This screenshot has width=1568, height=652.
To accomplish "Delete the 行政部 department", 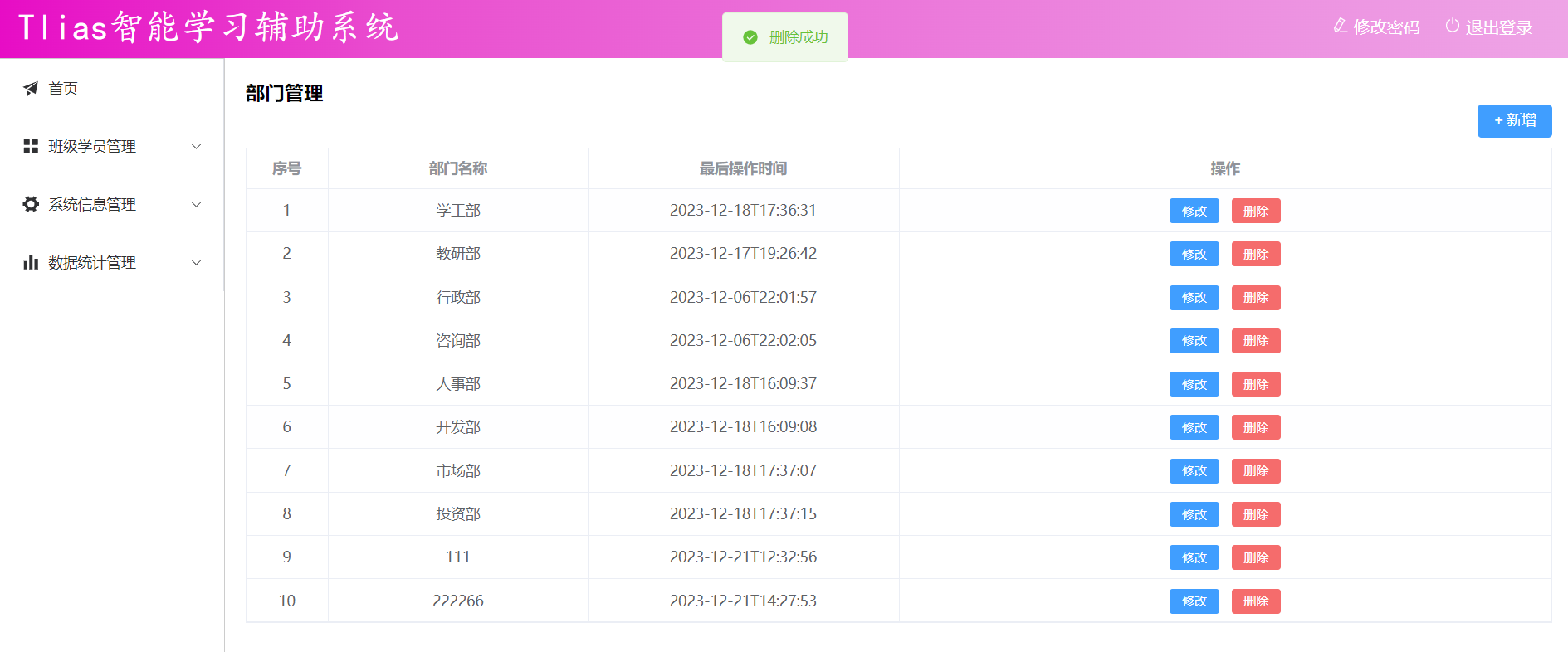I will click(1256, 298).
